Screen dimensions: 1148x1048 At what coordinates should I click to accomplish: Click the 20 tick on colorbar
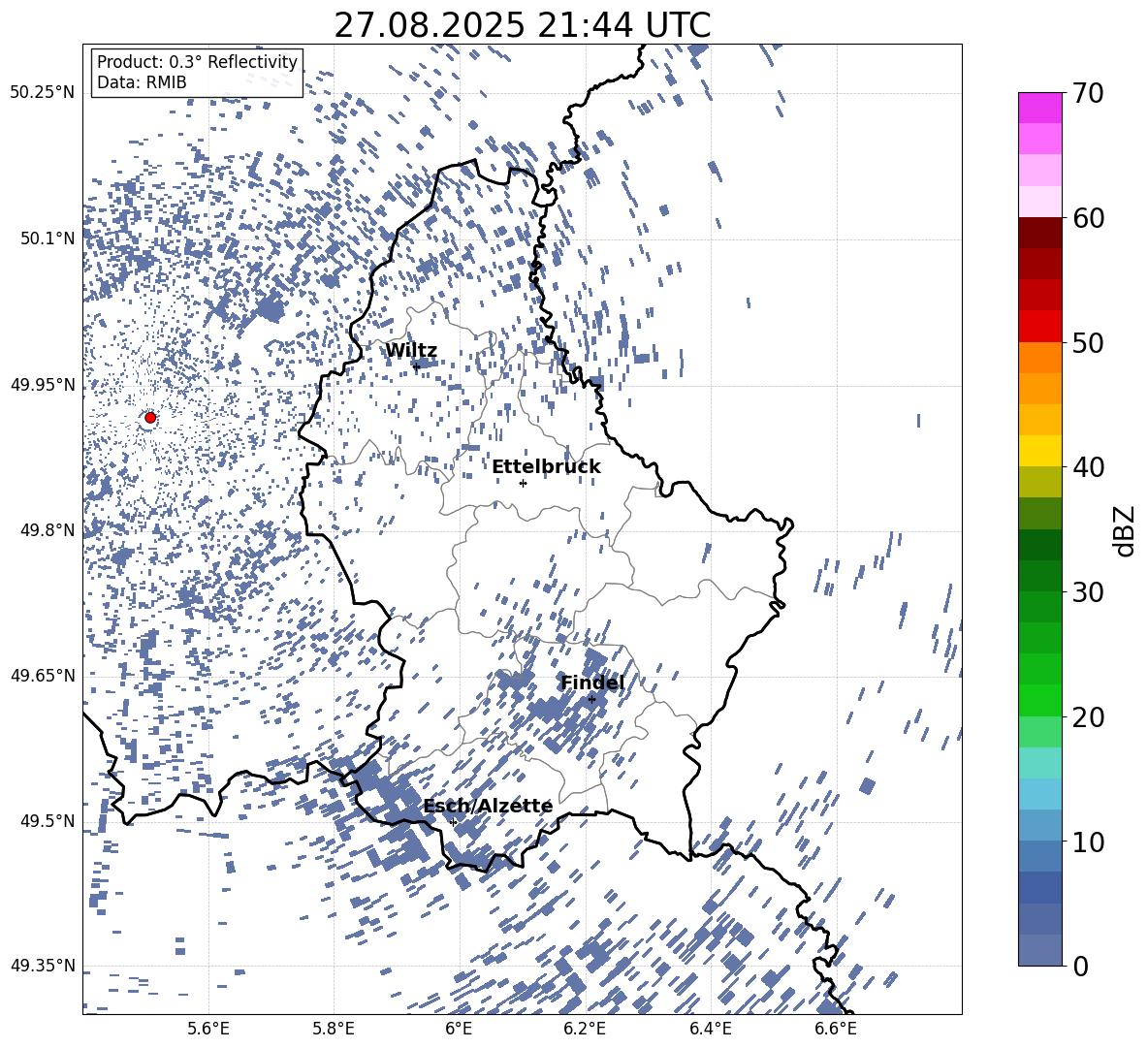[x=1087, y=716]
